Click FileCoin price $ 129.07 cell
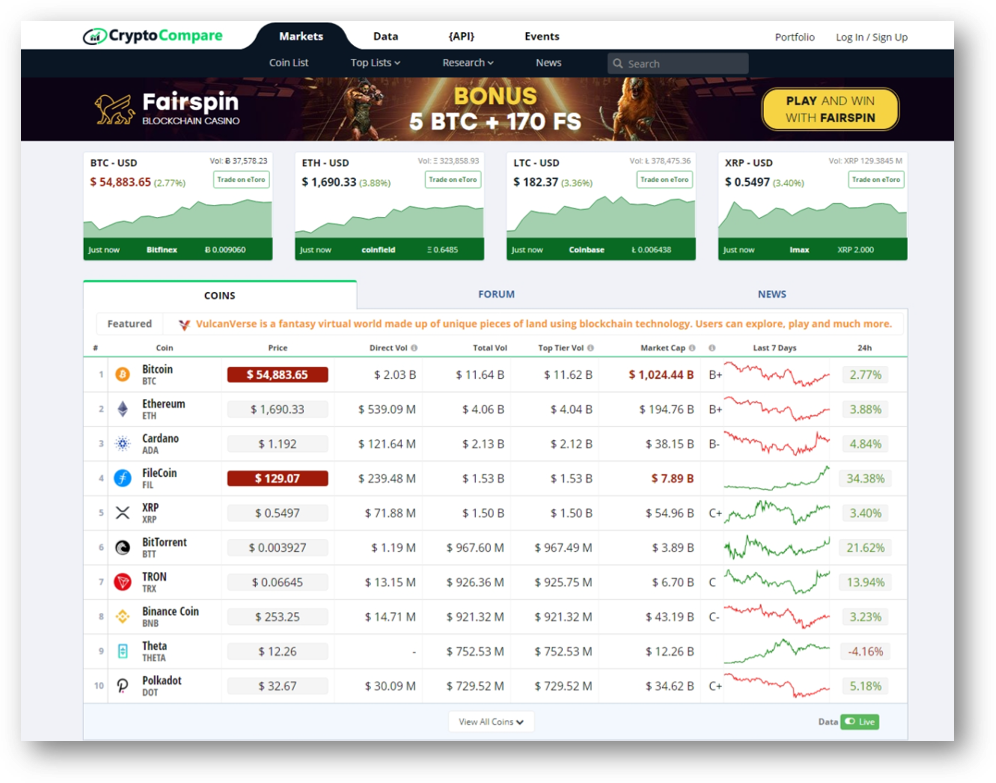996x783 pixels. click(x=278, y=478)
